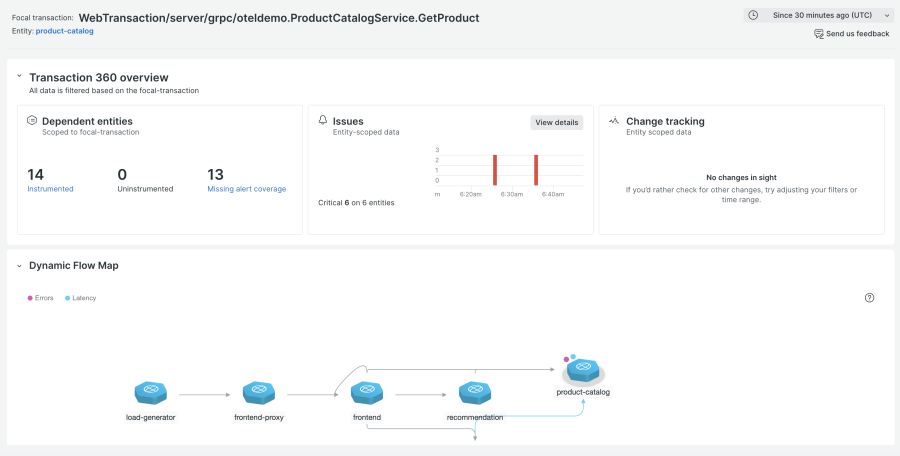Click the clock icon in time picker
900x456 pixels.
pyautogui.click(x=754, y=16)
